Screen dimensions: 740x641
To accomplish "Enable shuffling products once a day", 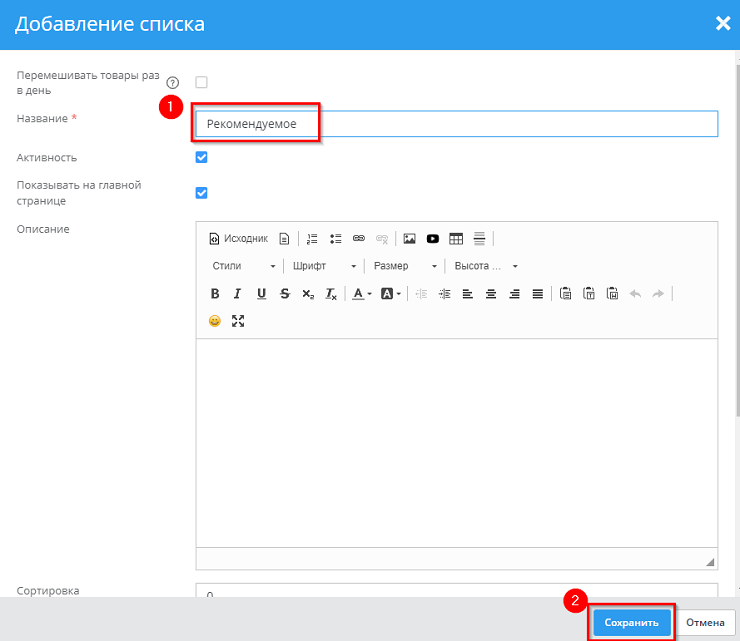I will [x=201, y=82].
